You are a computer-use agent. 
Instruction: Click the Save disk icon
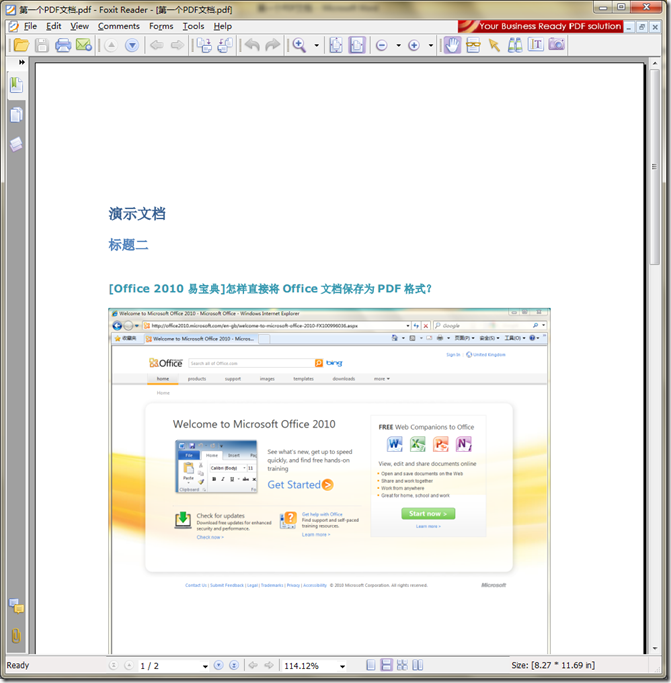tap(42, 45)
